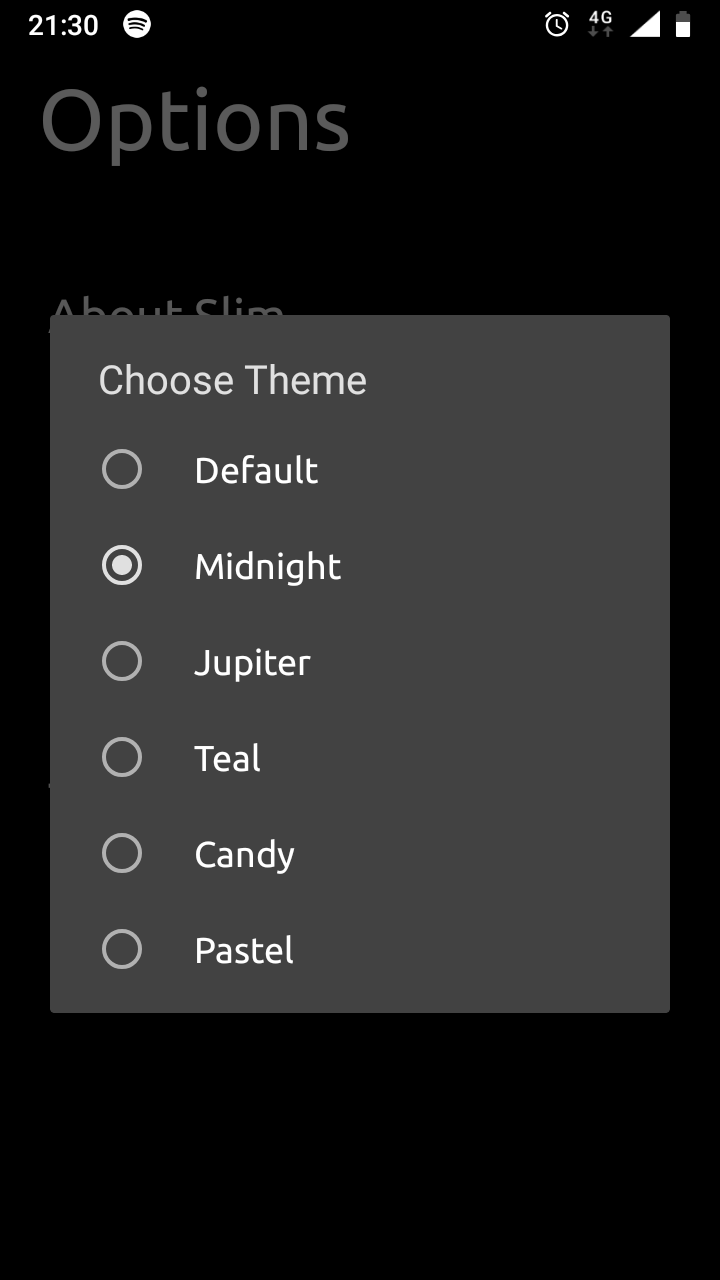The height and width of the screenshot is (1280, 720).
Task: Click the 21:30 clock in status bar
Action: [63, 25]
